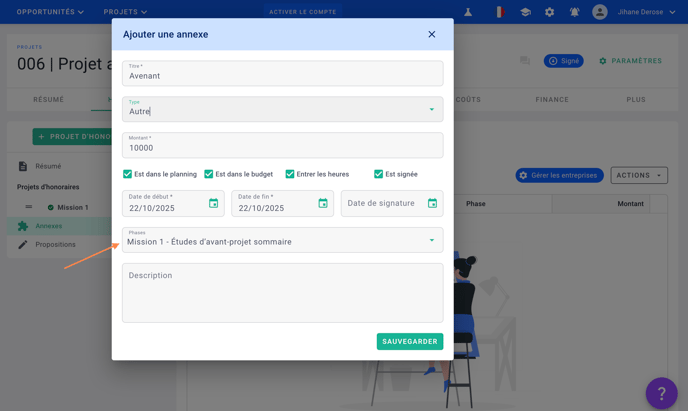The width and height of the screenshot is (688, 411).
Task: Open the start date calendar picker
Action: pyautogui.click(x=213, y=204)
